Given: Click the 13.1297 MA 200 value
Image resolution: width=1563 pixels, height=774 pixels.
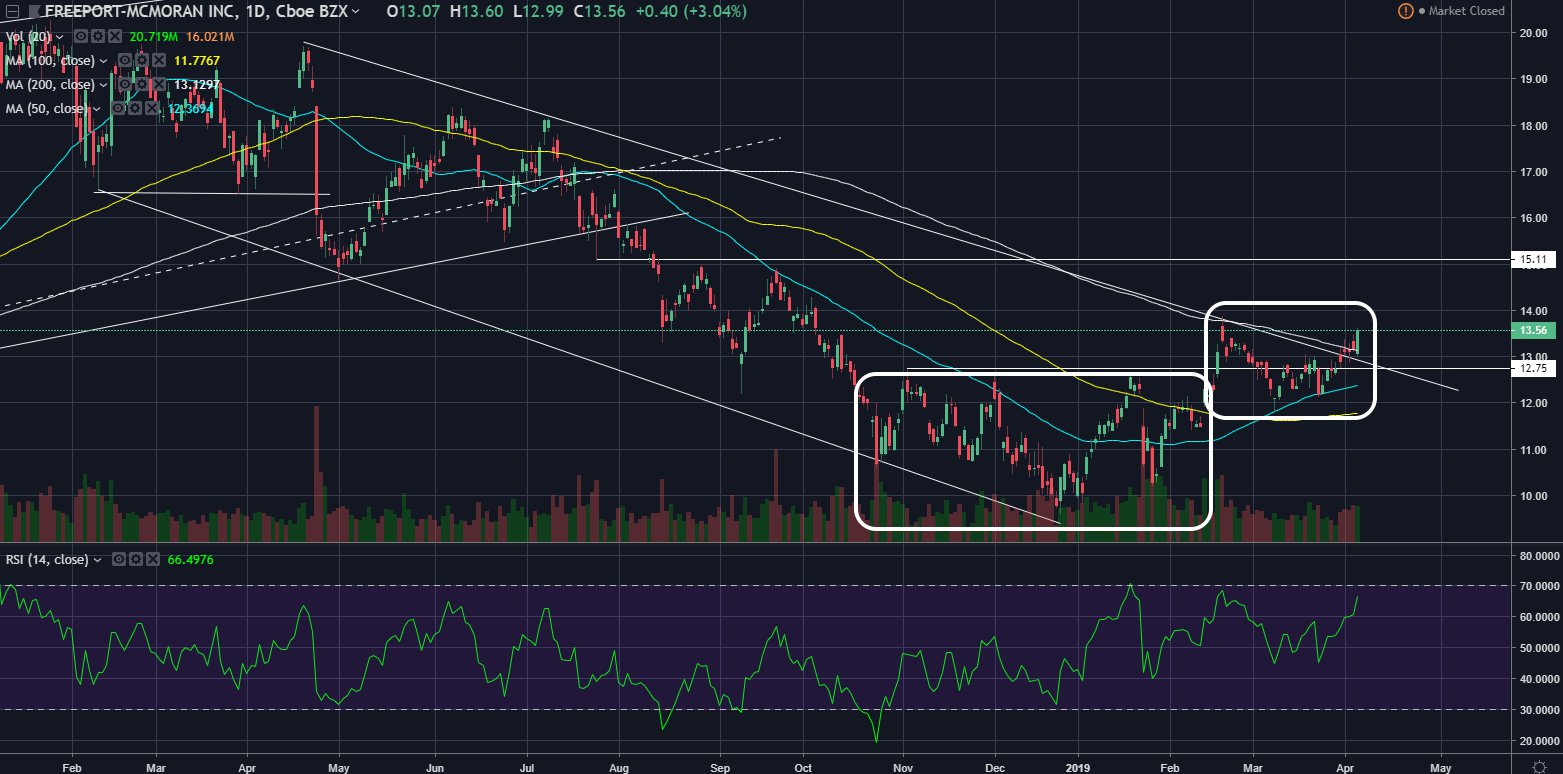Looking at the screenshot, I should pyautogui.click(x=196, y=84).
